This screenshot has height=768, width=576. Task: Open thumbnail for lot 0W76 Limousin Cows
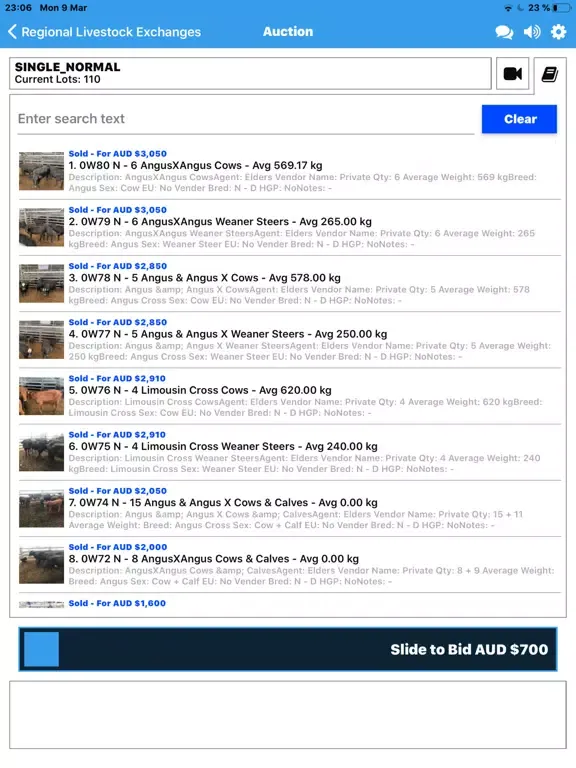[x=42, y=396]
